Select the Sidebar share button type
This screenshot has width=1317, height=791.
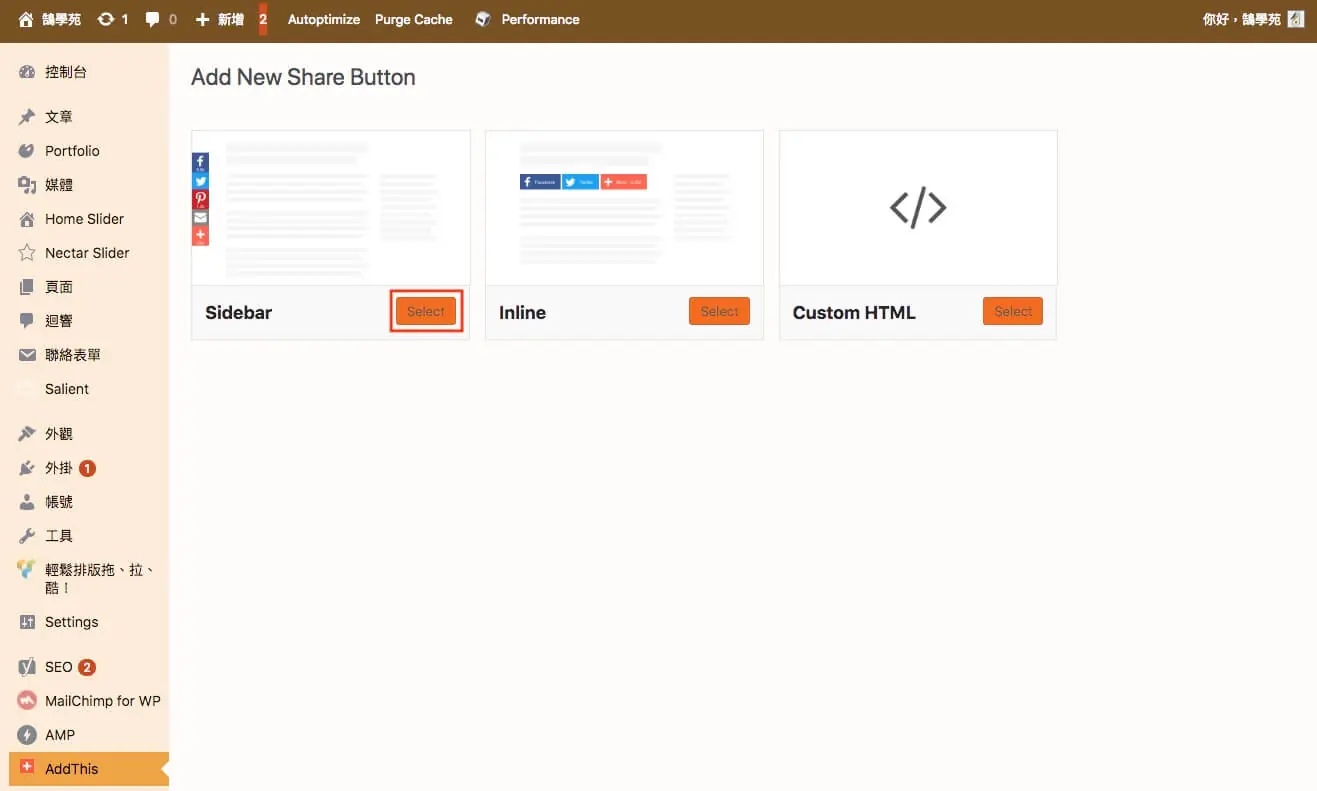(426, 312)
